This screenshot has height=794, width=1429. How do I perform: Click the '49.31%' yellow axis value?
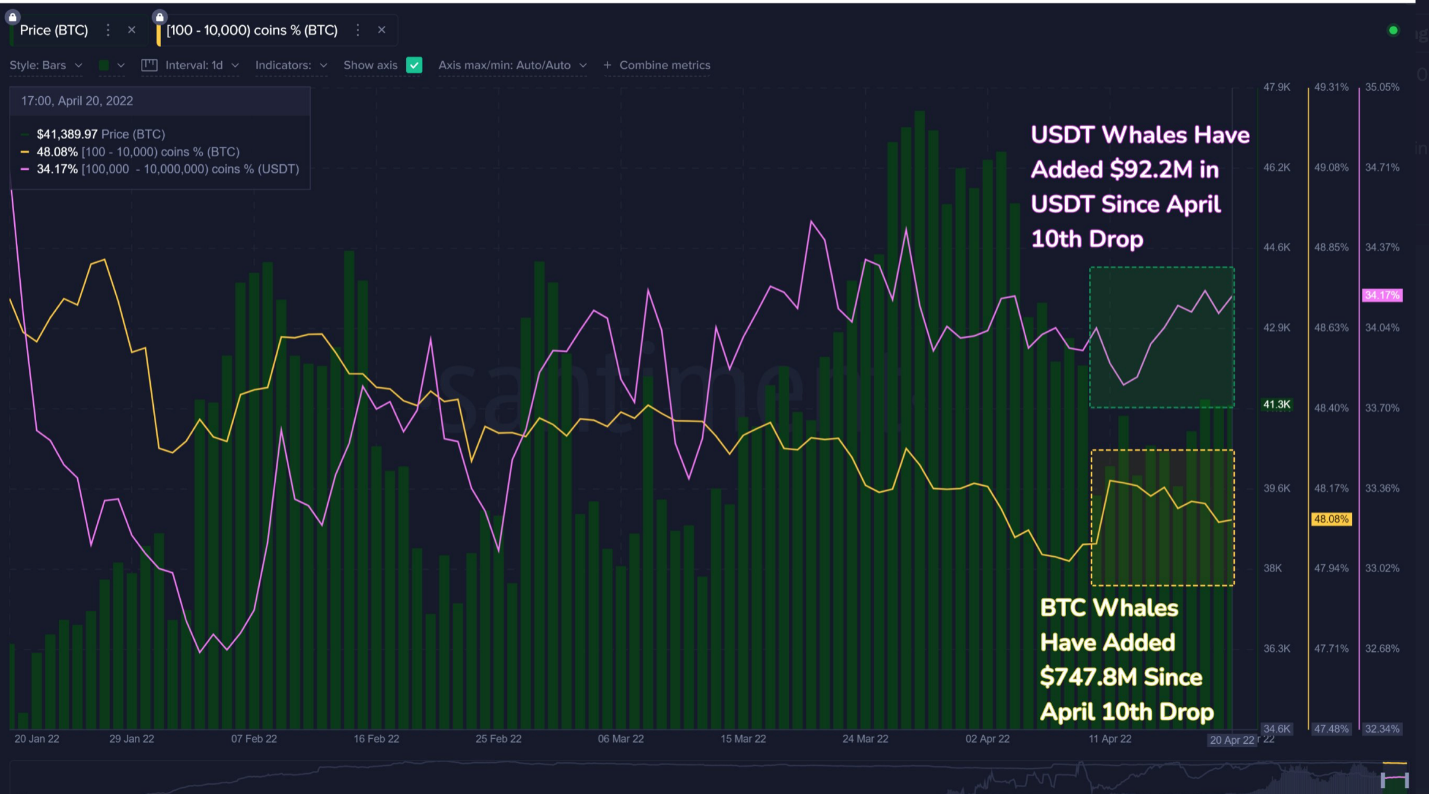[x=1331, y=88]
